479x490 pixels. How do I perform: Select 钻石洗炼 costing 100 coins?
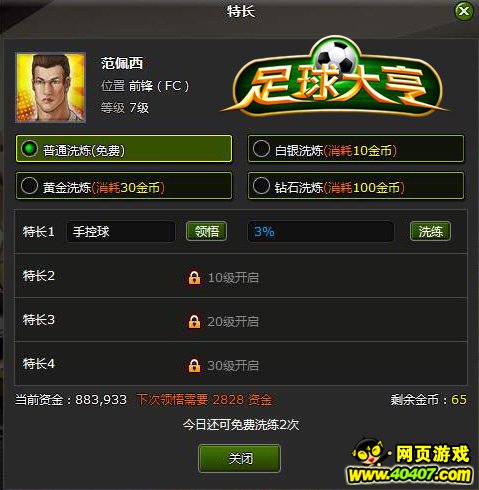(356, 186)
